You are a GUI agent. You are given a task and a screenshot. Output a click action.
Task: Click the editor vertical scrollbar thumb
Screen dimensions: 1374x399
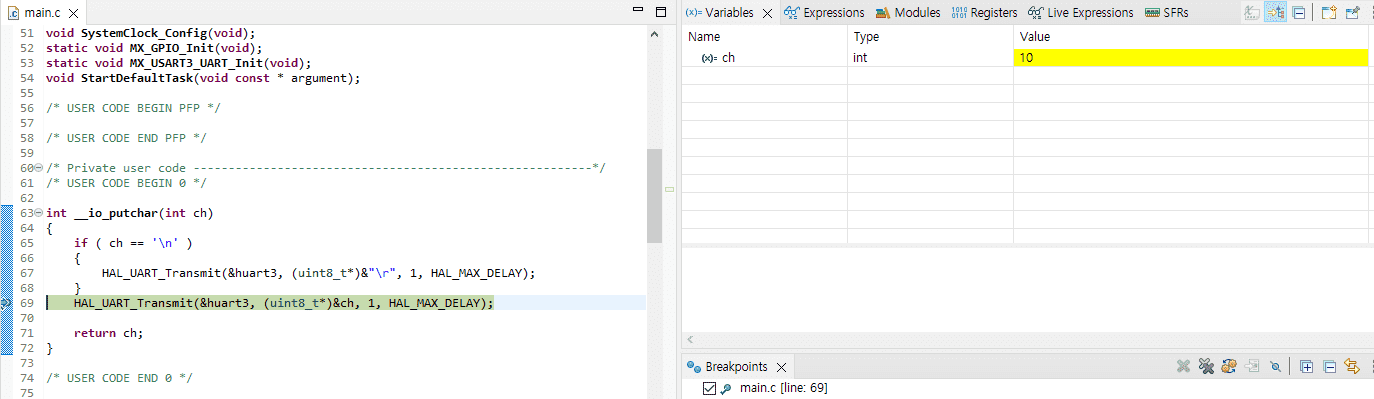(655, 197)
